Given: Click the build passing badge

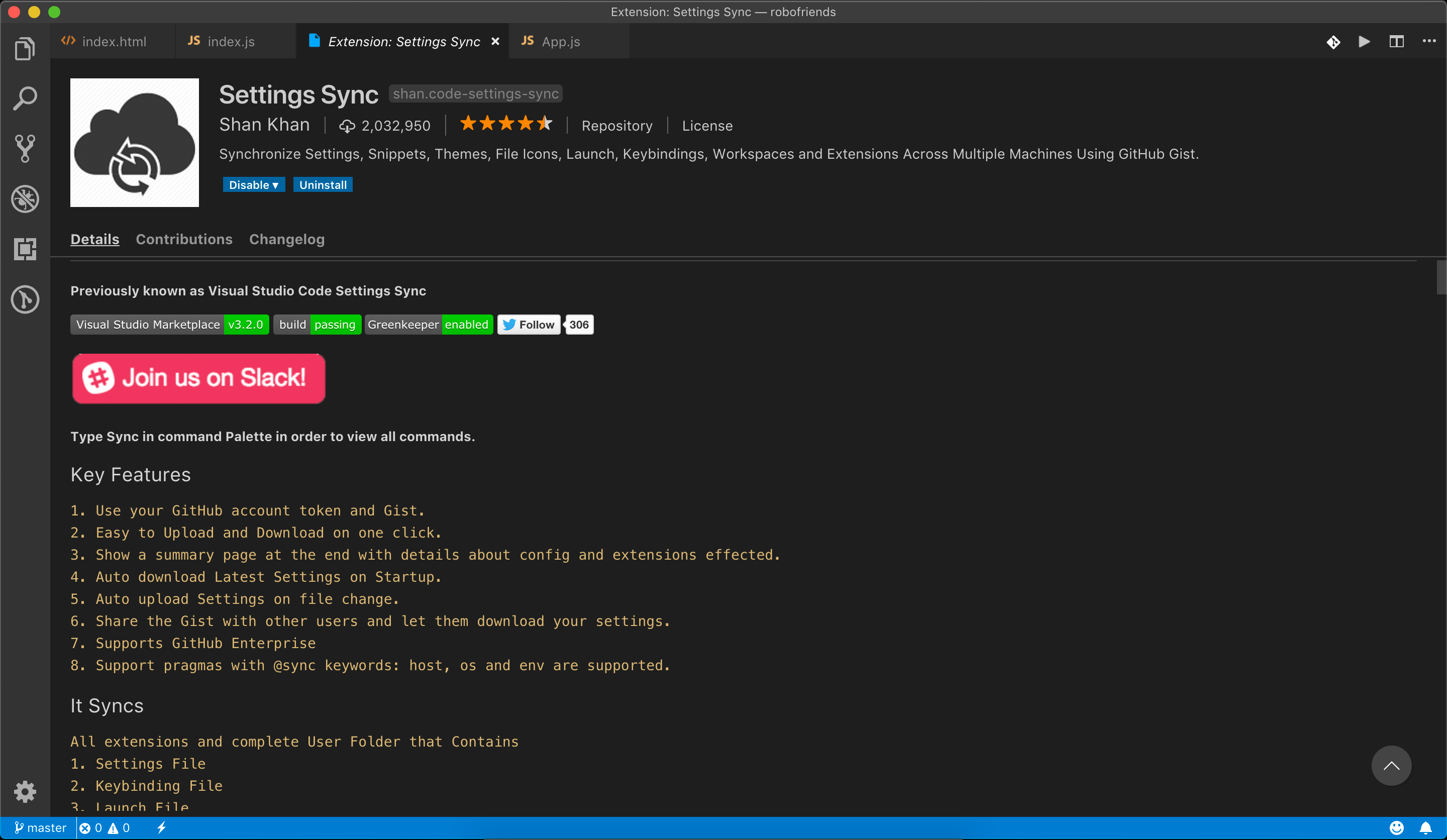Looking at the screenshot, I should (x=317, y=325).
